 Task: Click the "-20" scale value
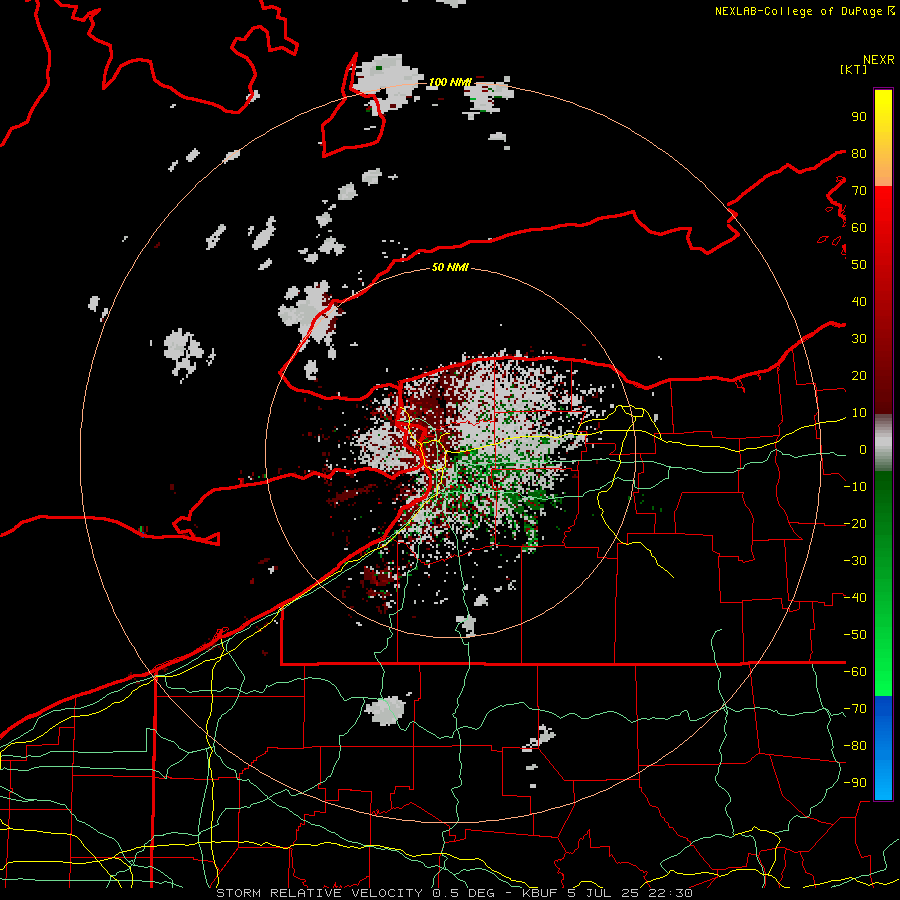pyautogui.click(x=855, y=523)
